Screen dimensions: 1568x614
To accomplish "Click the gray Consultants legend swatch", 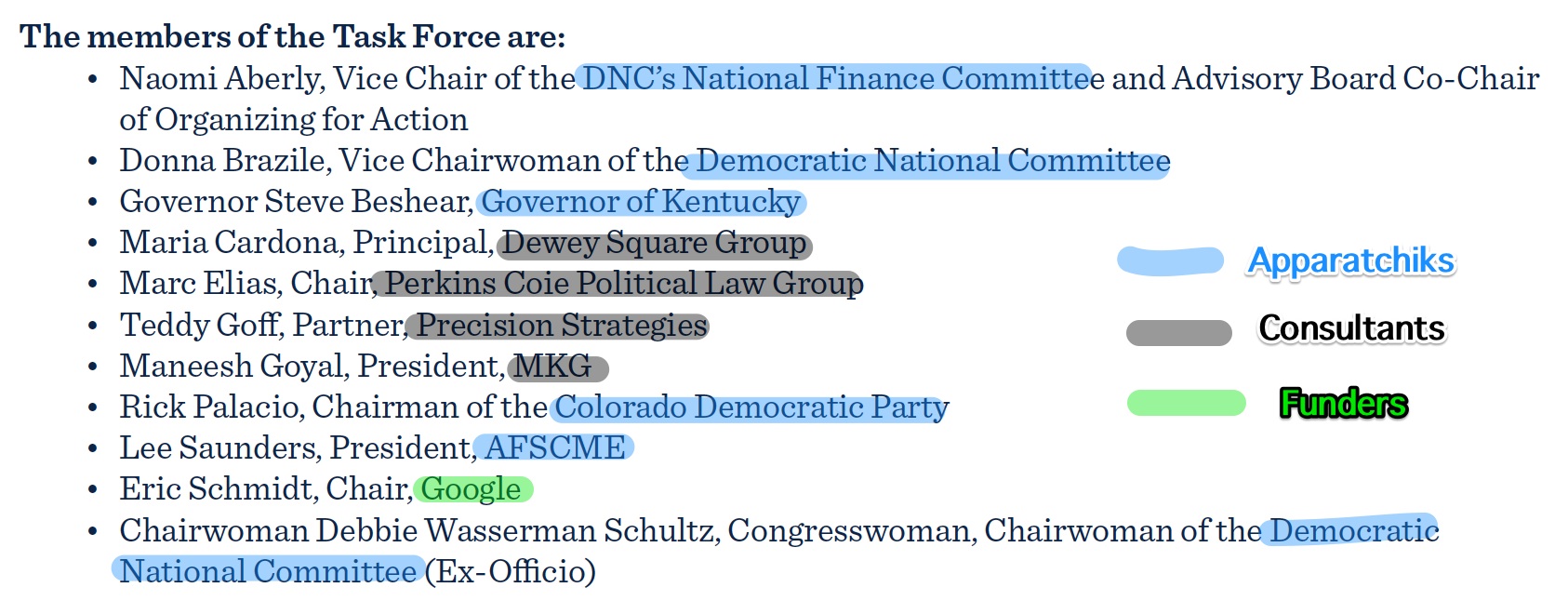I will tap(1179, 332).
